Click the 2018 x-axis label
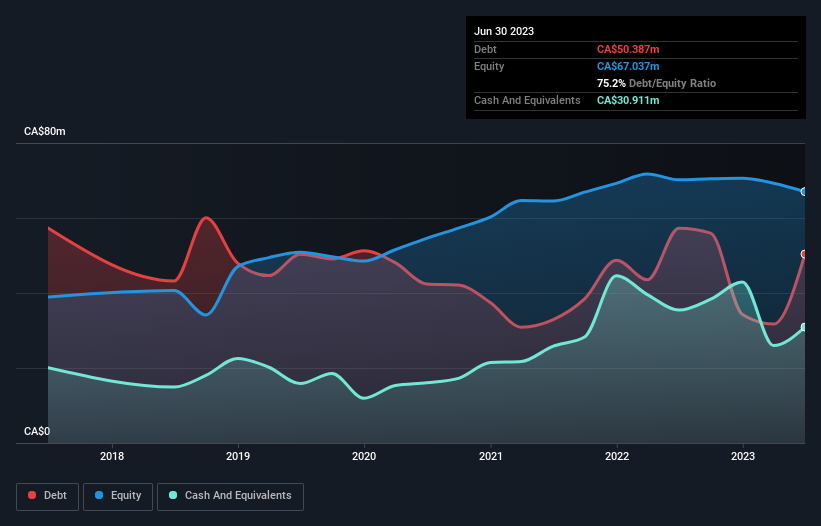 pos(112,456)
